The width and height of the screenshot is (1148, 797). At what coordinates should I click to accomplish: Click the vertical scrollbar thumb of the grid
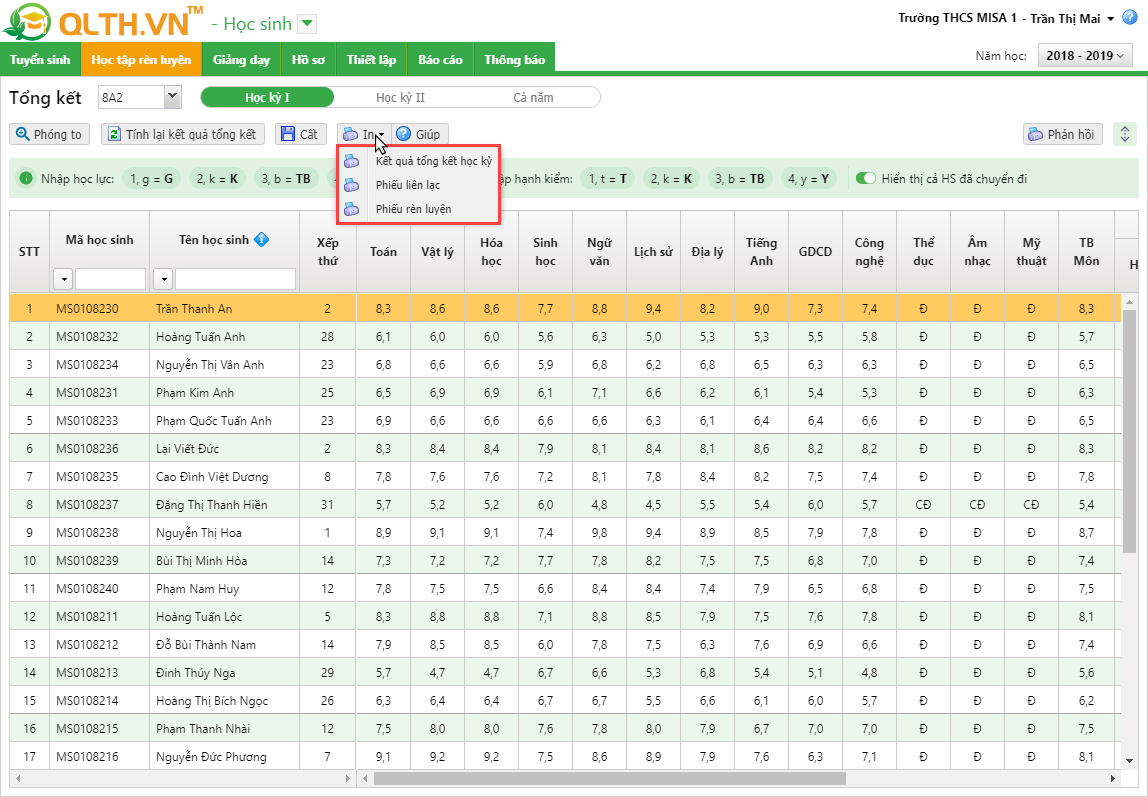click(1129, 430)
